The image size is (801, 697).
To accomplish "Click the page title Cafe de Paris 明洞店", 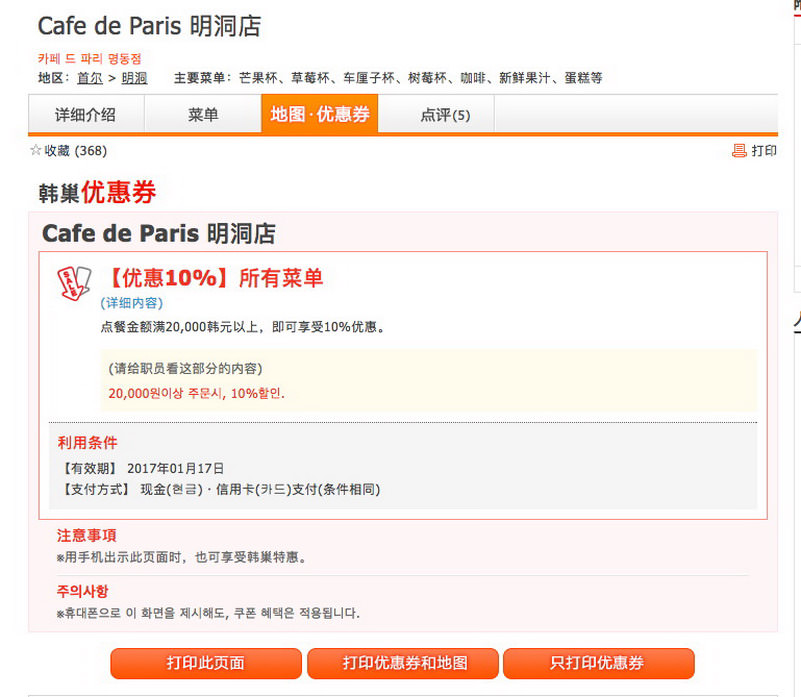I will 150,27.
